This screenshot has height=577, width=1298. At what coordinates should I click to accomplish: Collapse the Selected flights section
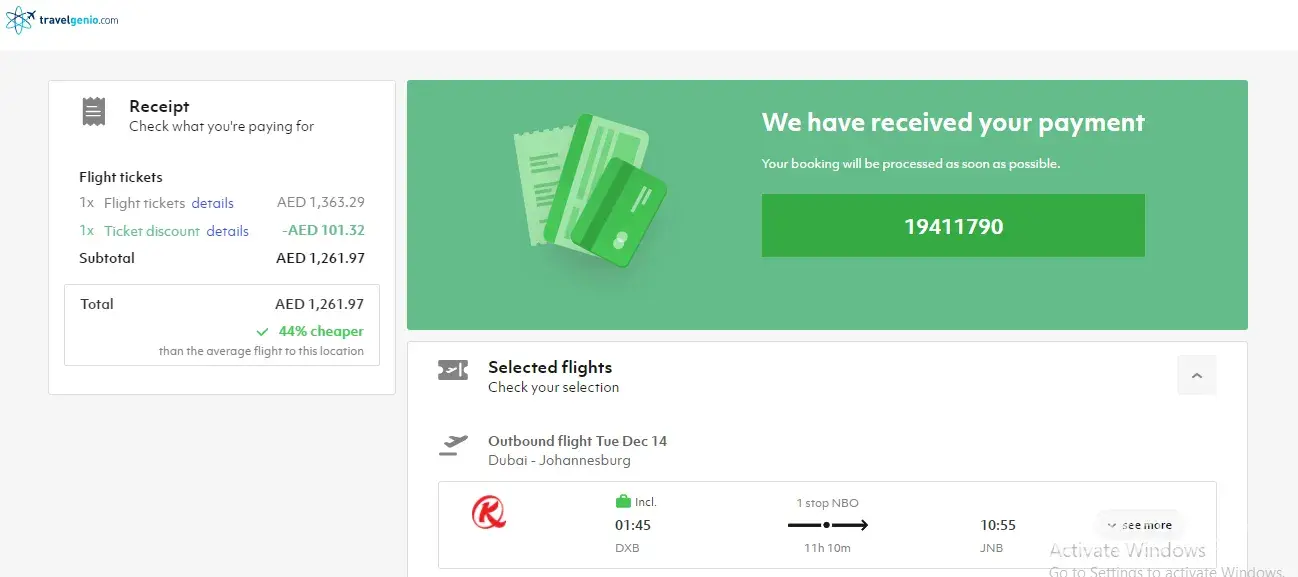tap(1196, 375)
